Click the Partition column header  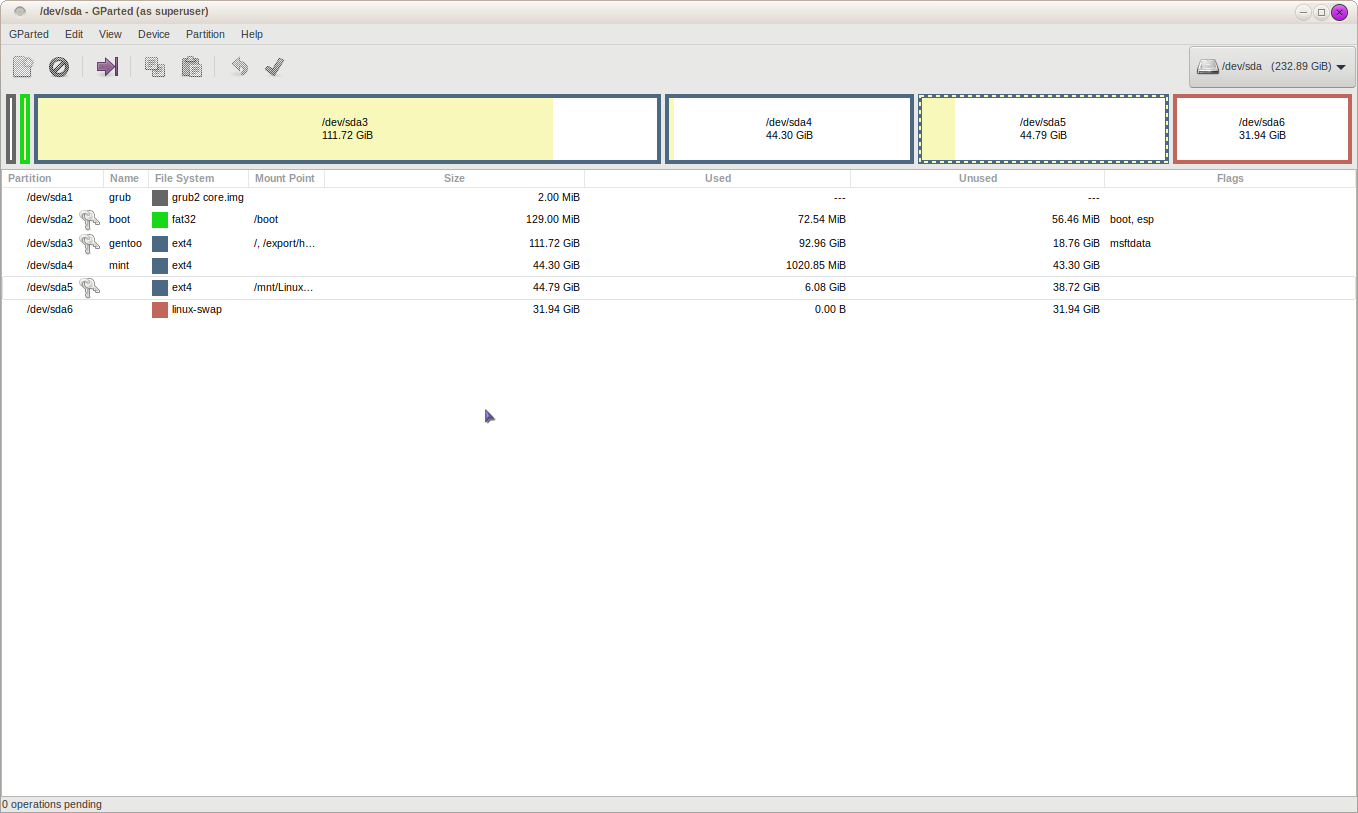point(53,178)
